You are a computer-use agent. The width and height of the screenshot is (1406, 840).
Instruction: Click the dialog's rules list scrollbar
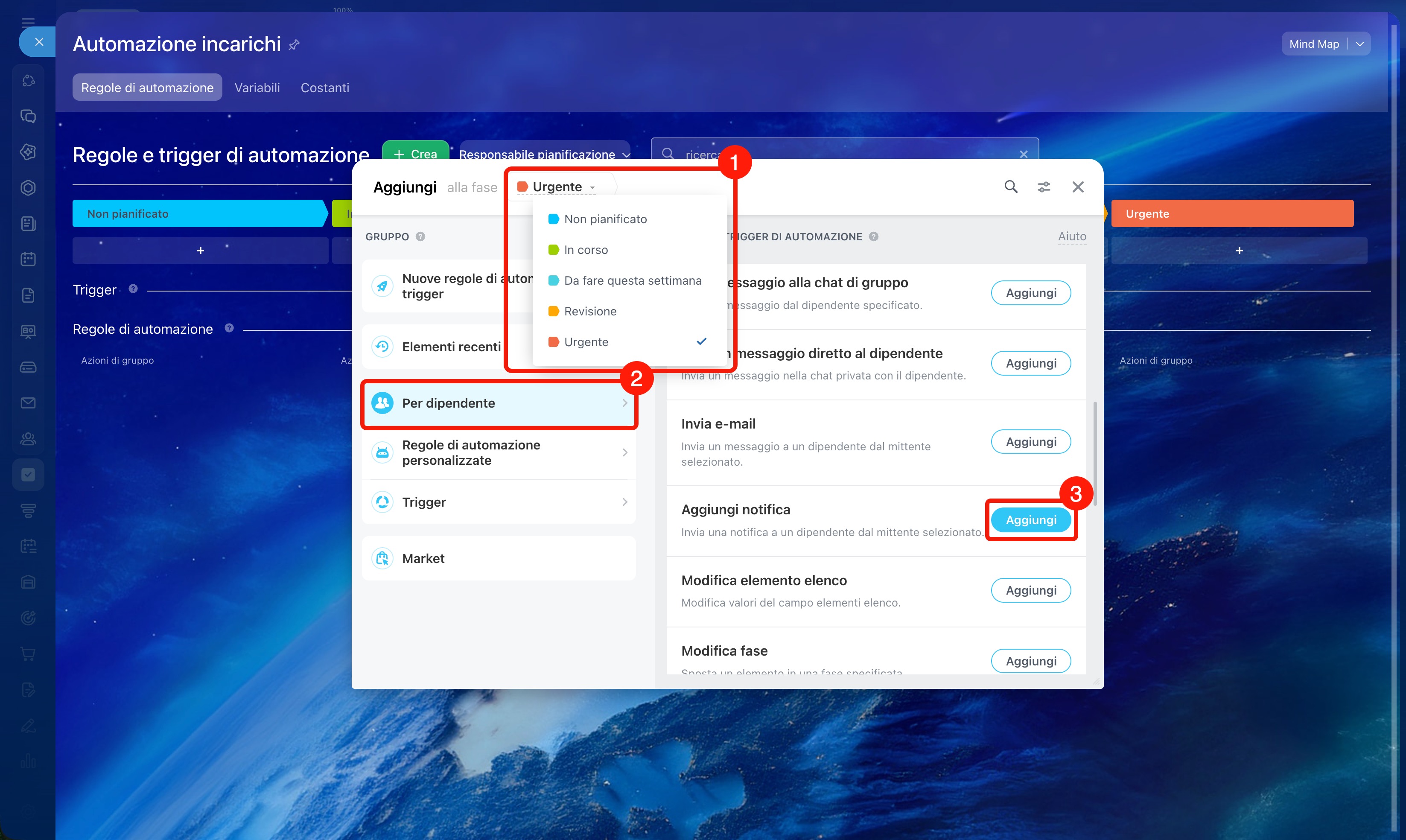tap(1095, 453)
